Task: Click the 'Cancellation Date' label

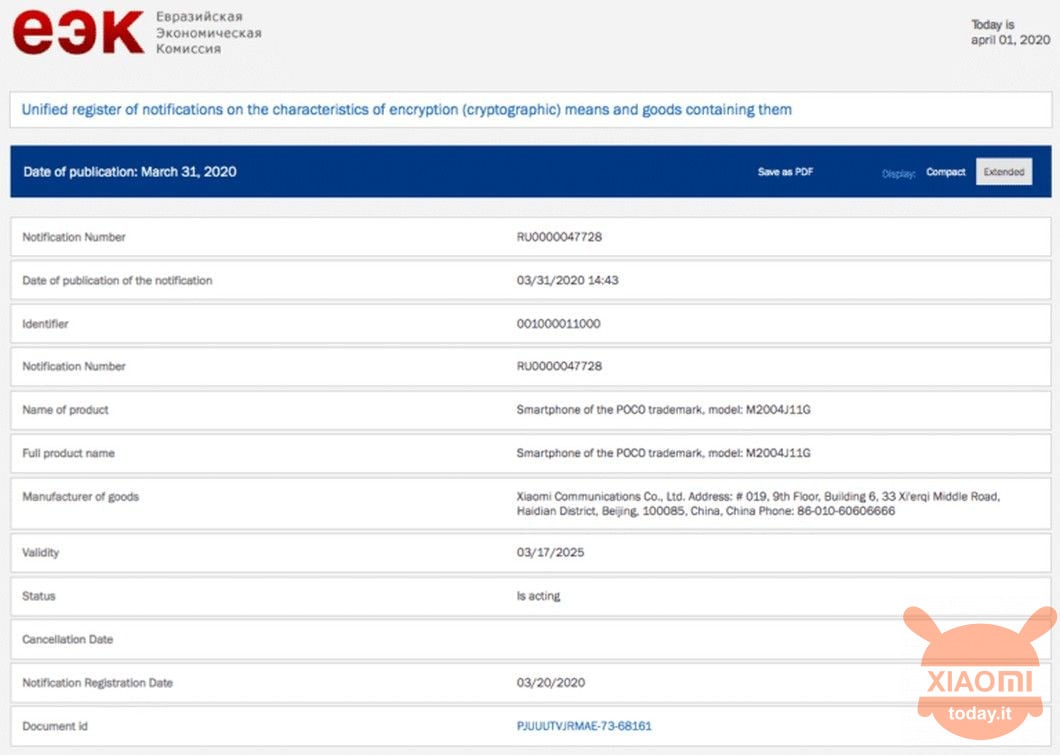Action: pos(67,639)
